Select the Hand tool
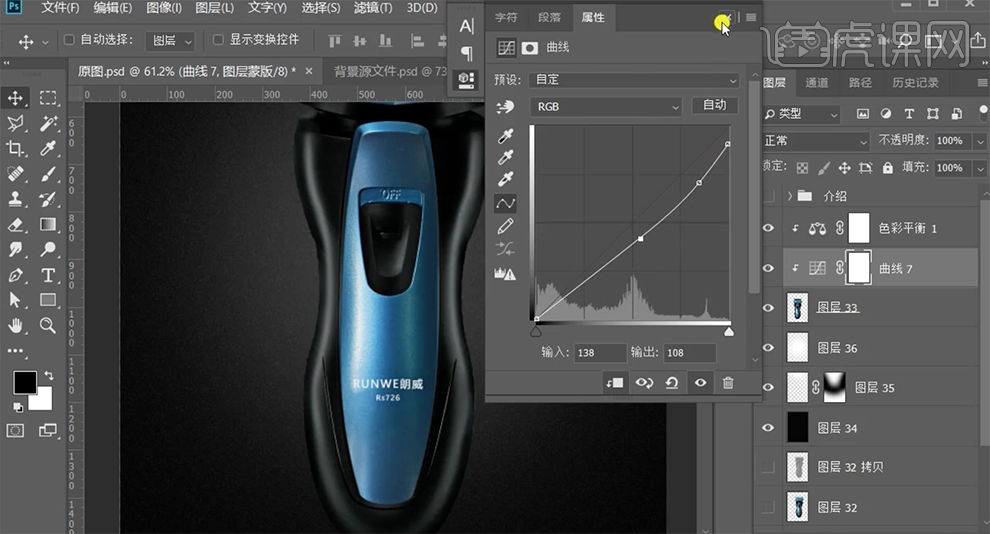This screenshot has width=990, height=534. 15,326
